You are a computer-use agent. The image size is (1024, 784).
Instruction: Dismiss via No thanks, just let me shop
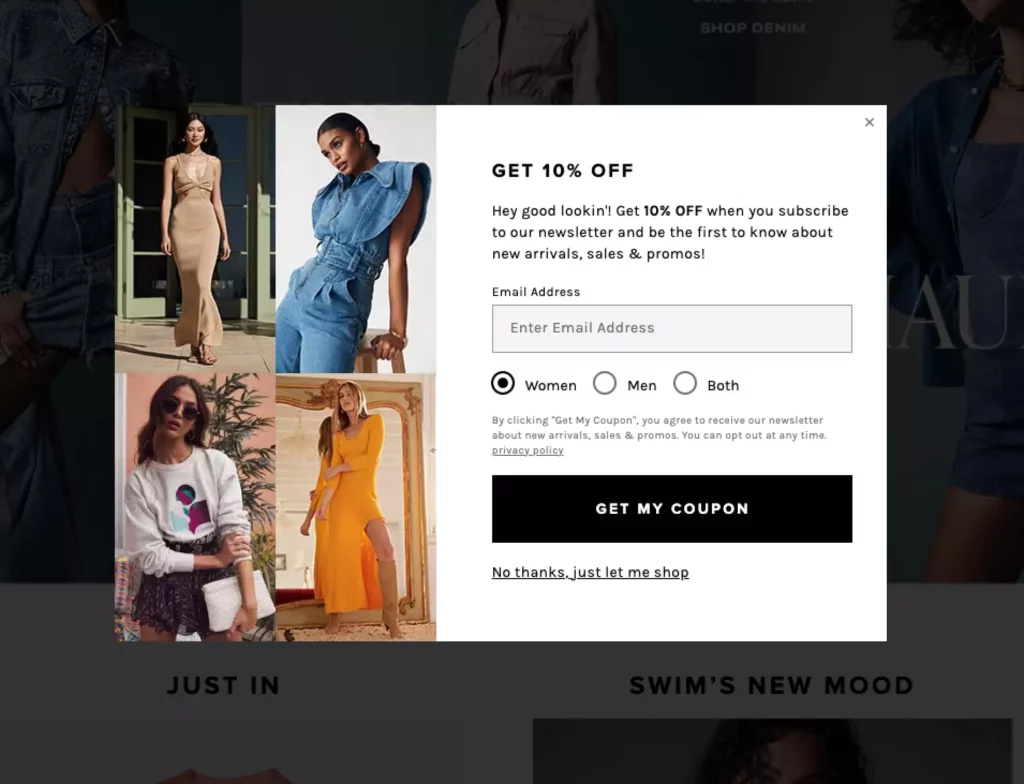[x=590, y=572]
